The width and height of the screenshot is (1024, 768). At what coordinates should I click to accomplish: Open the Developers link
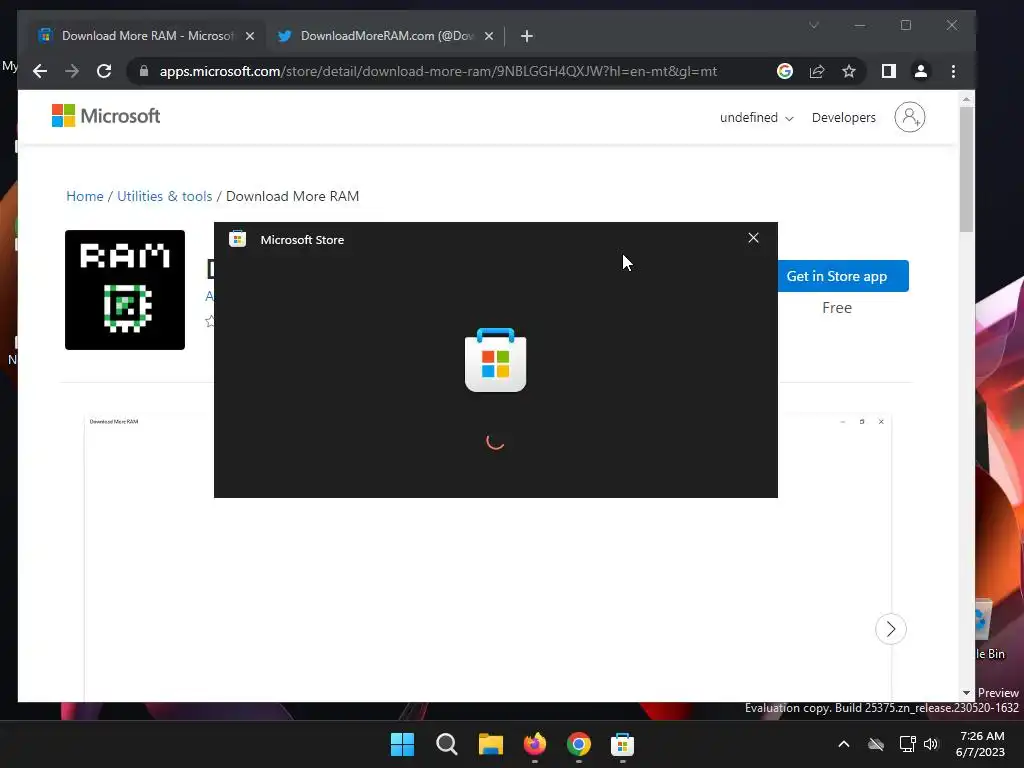click(844, 118)
